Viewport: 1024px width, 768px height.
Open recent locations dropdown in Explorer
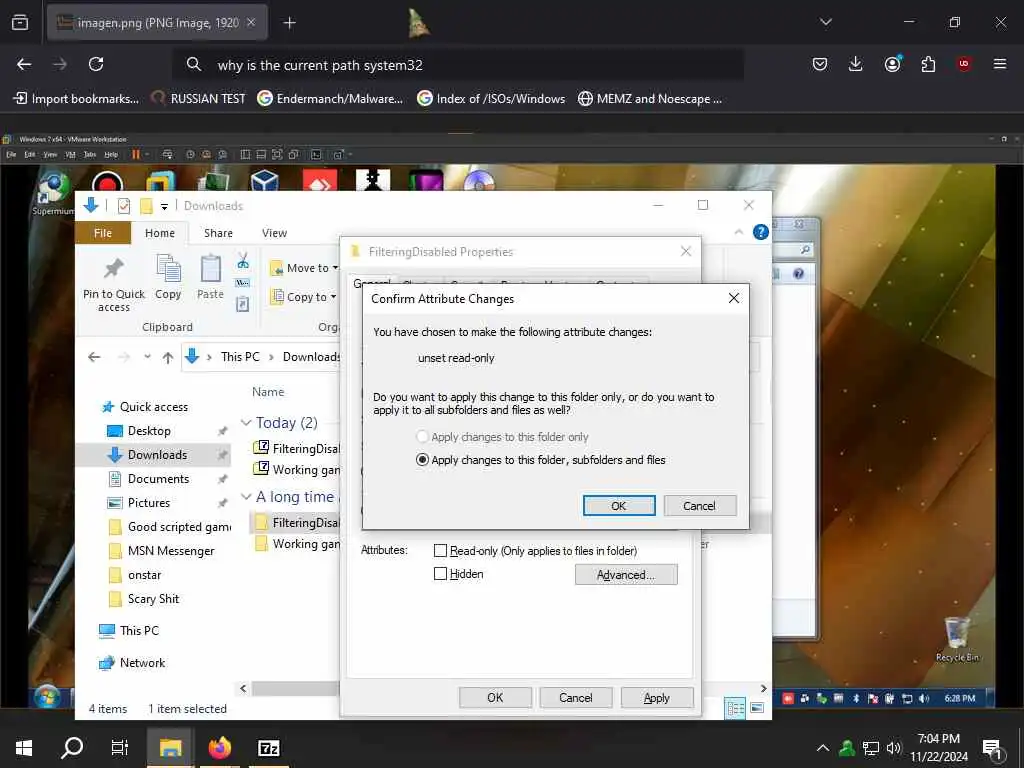pos(147,357)
